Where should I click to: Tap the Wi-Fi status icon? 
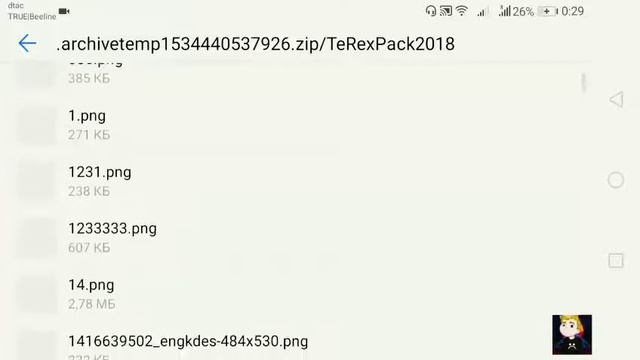pos(462,11)
